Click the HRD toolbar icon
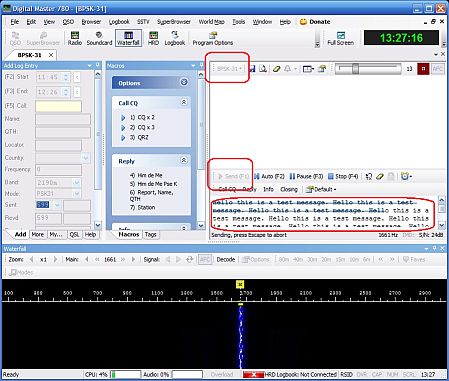The image size is (449, 381). 153,38
